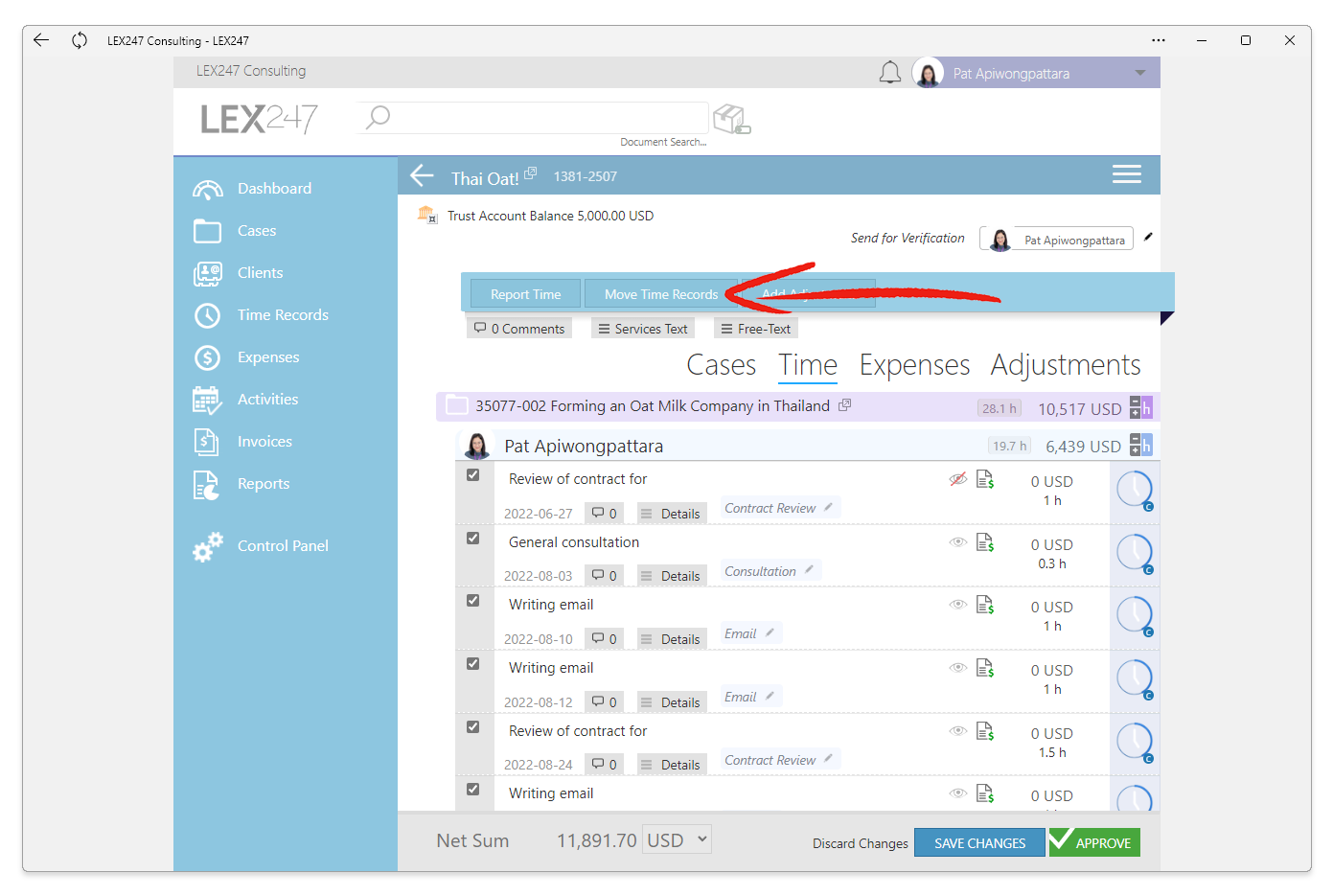Screen dimensions: 1333x896
Task: Switch to the Expenses tab
Action: pos(914,365)
